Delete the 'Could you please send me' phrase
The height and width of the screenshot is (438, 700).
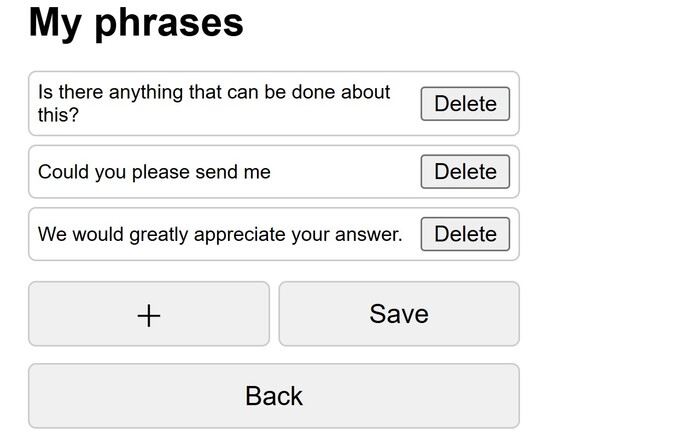465,172
